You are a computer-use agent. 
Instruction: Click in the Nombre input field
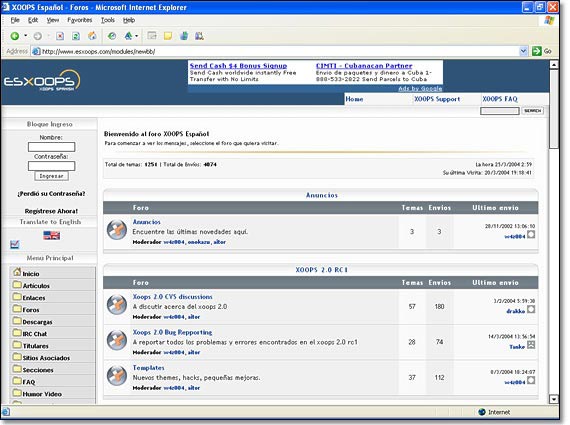tap(52, 147)
